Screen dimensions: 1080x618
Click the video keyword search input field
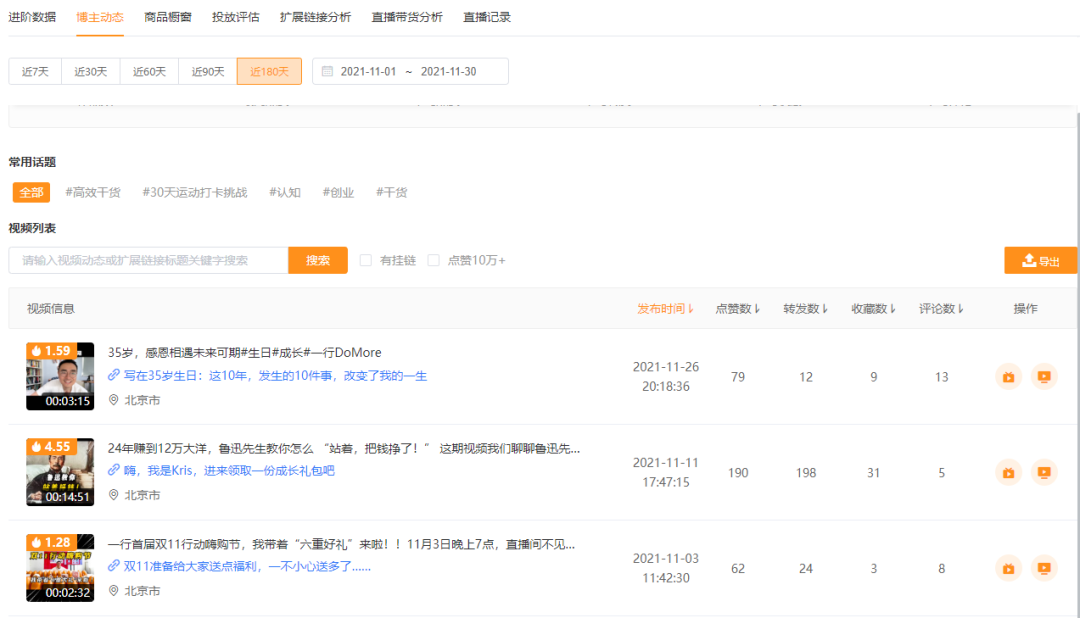click(148, 259)
